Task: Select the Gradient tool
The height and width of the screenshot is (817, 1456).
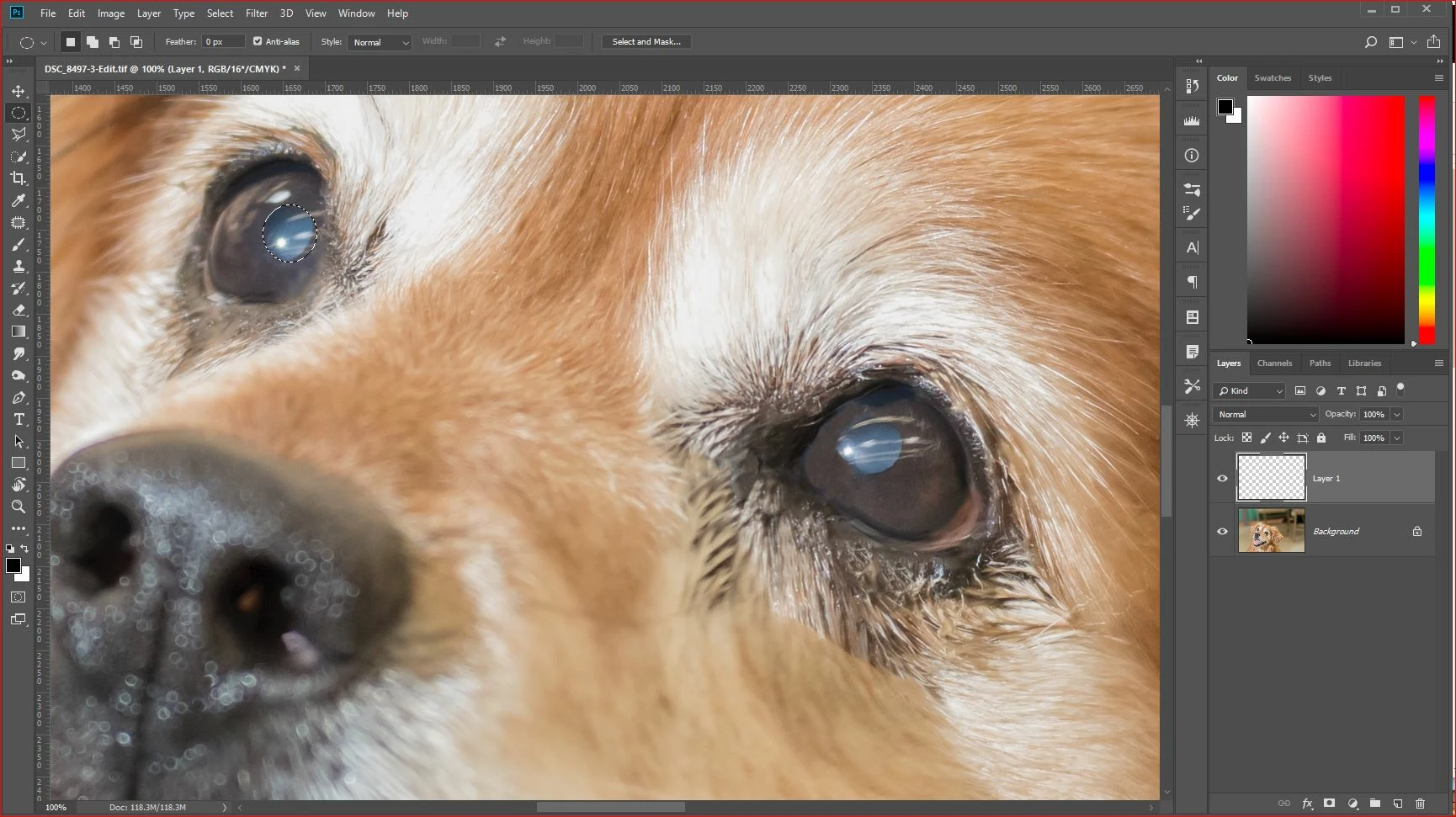Action: click(19, 332)
